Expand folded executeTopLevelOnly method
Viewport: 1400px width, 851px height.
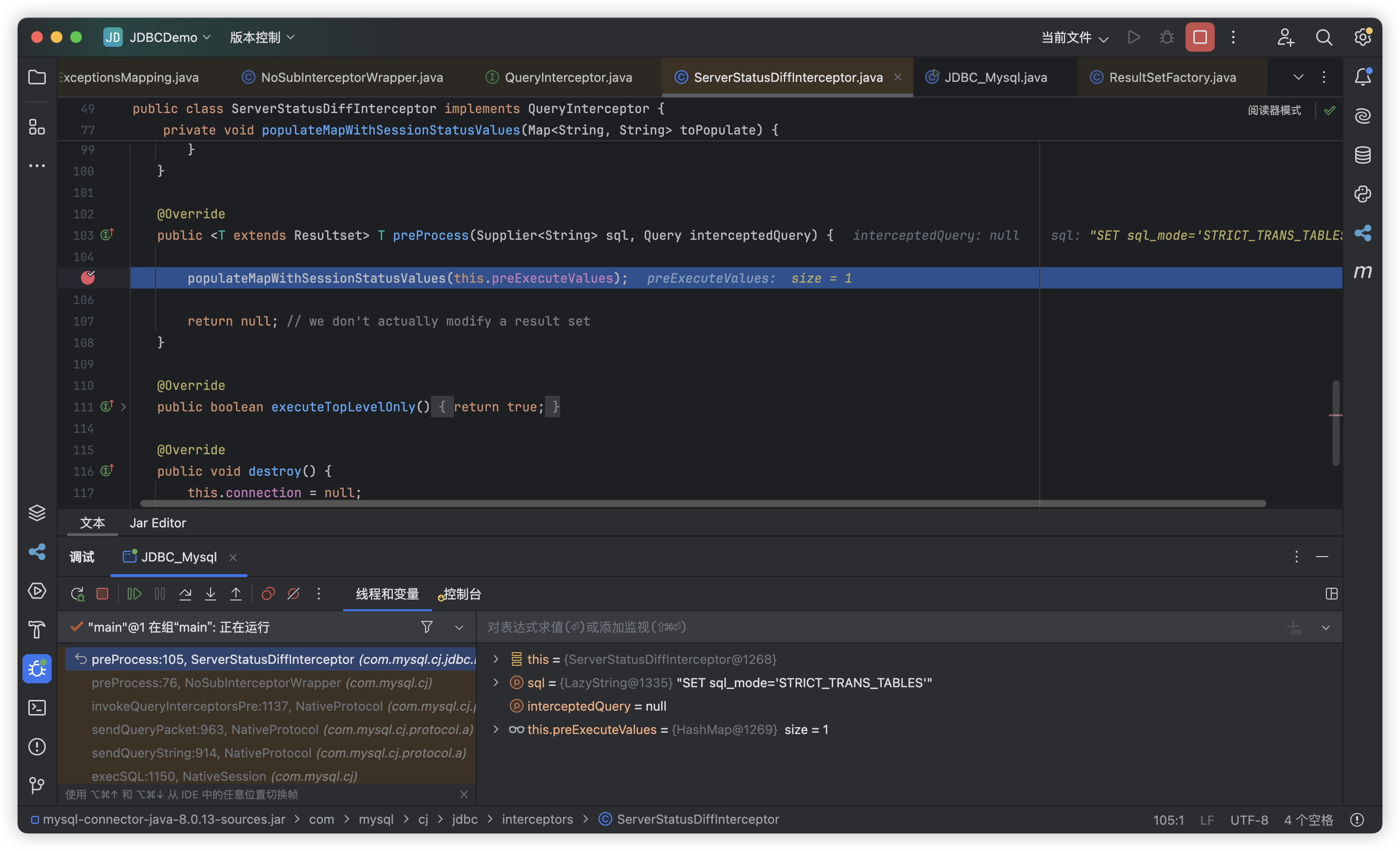(123, 407)
